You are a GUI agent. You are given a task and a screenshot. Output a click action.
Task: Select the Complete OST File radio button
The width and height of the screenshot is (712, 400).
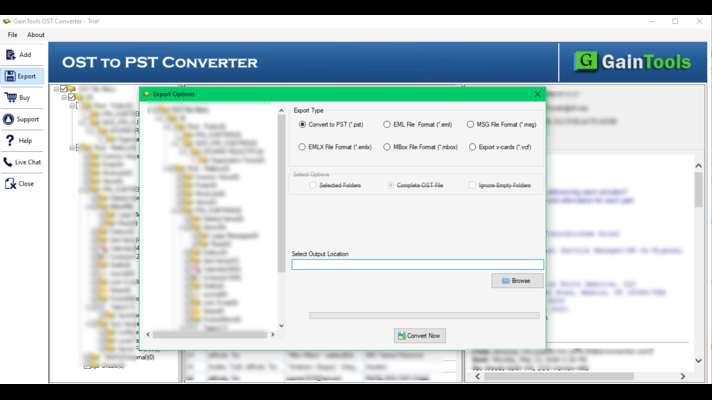[391, 185]
